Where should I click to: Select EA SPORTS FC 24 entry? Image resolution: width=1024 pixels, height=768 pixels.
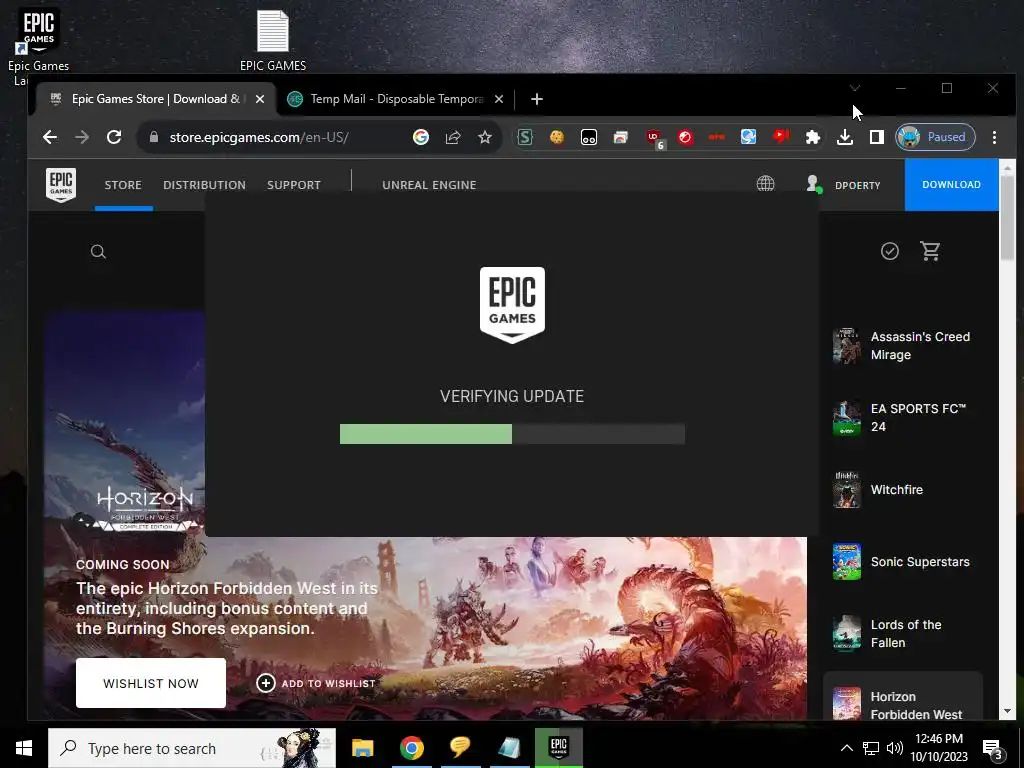point(903,417)
